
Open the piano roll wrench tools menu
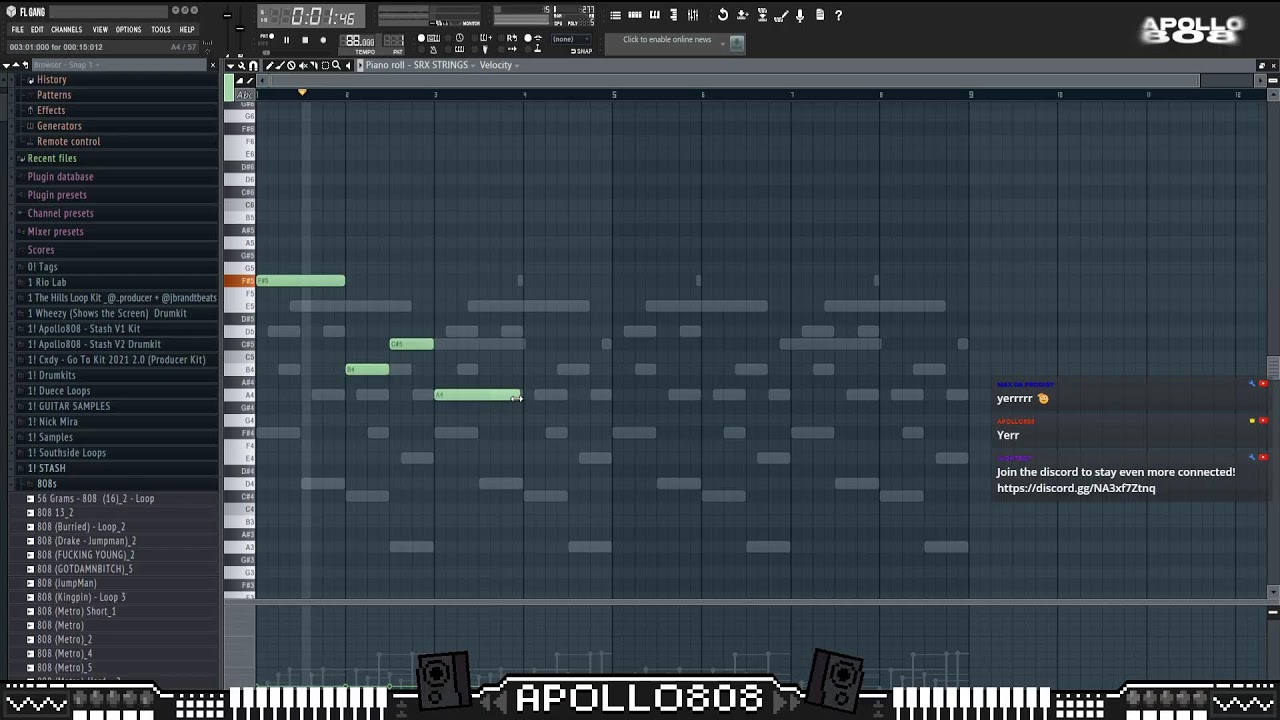coord(241,65)
